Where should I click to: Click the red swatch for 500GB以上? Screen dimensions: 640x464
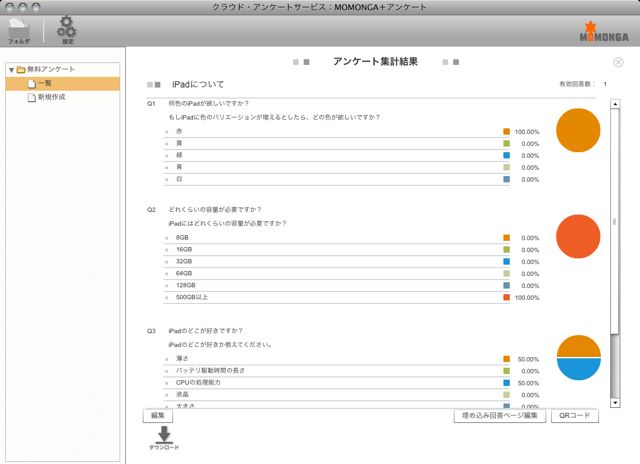[x=507, y=297]
